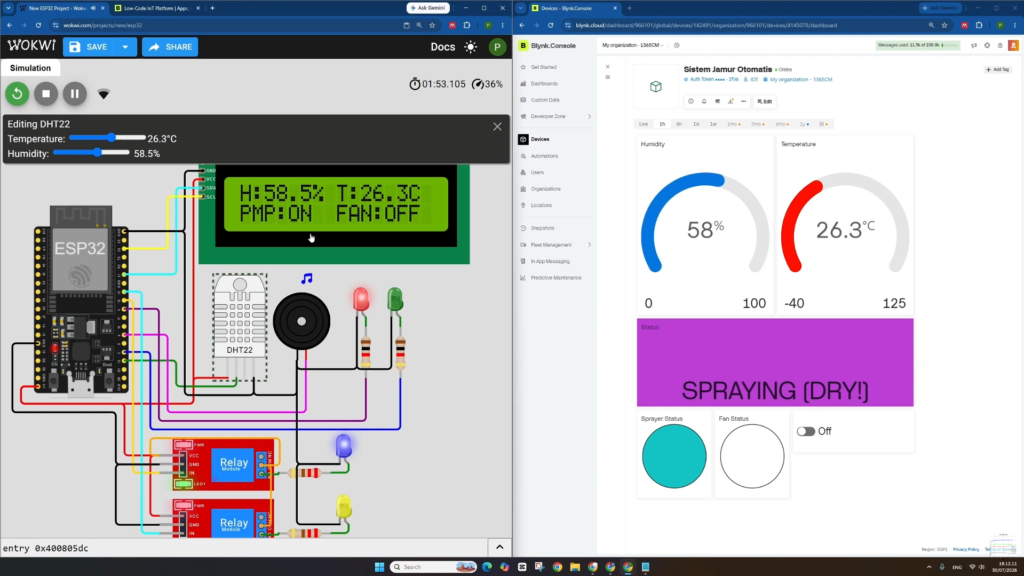Open Predictive Maintenance in Blynk sidebar
The height and width of the screenshot is (576, 1024).
point(556,278)
